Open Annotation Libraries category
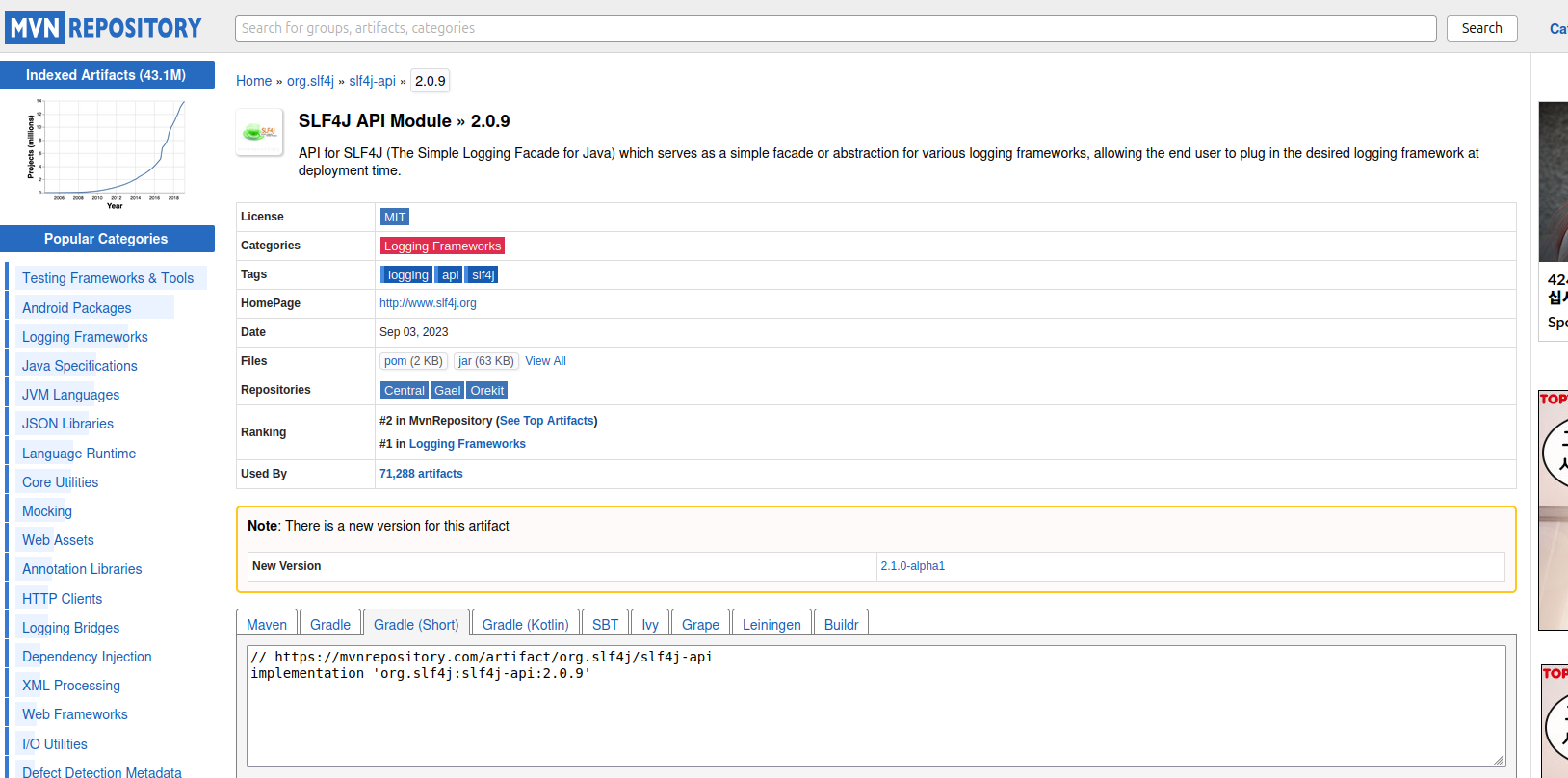The width and height of the screenshot is (1568, 778). coord(82,569)
